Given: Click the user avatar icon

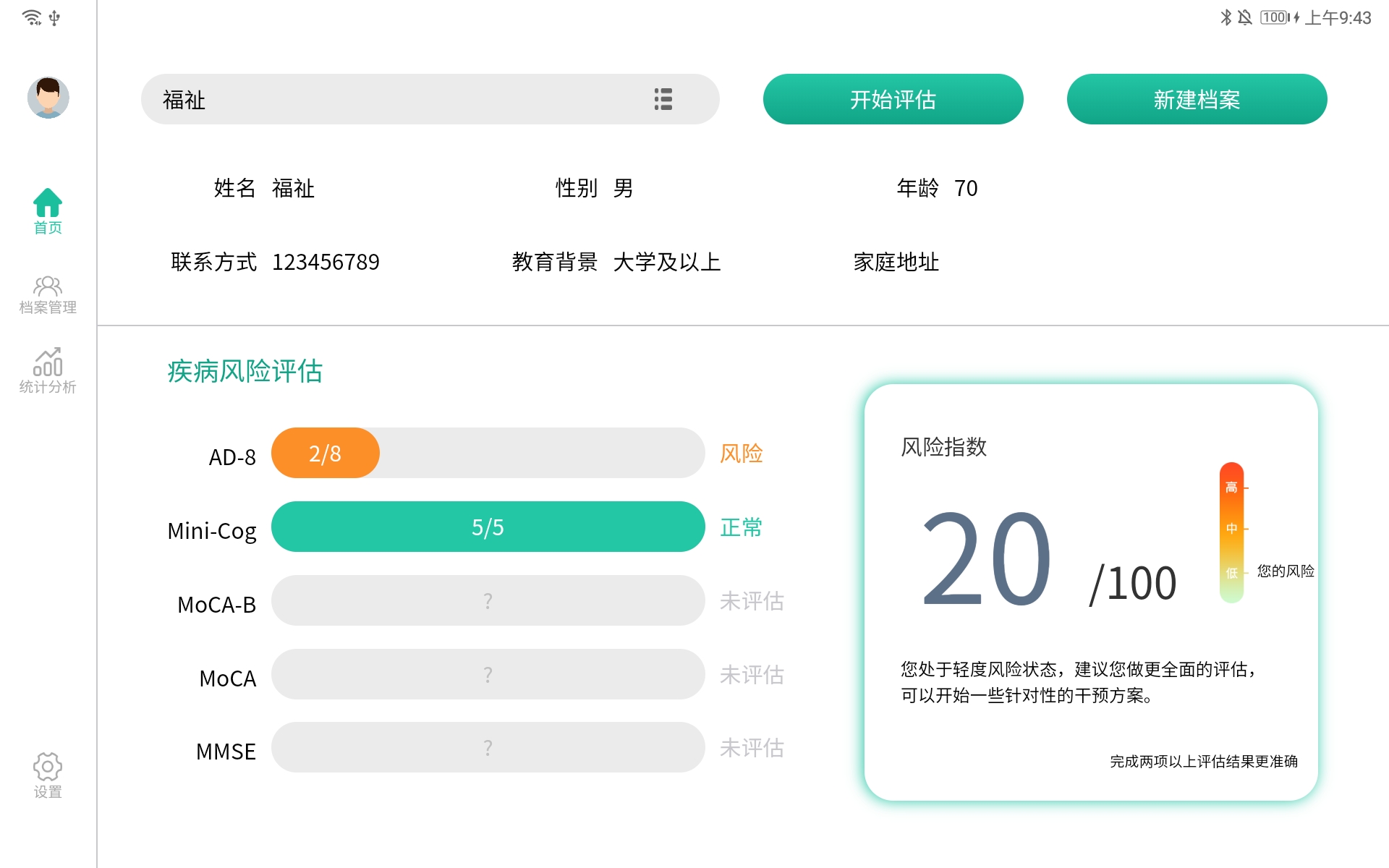Looking at the screenshot, I should [x=48, y=98].
